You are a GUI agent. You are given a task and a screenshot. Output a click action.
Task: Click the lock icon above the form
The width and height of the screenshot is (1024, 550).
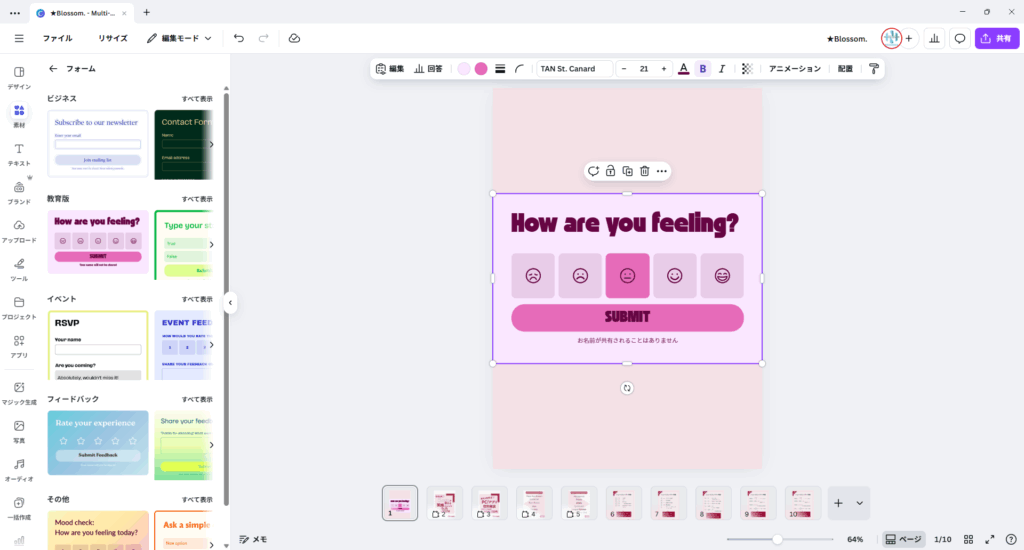point(610,171)
